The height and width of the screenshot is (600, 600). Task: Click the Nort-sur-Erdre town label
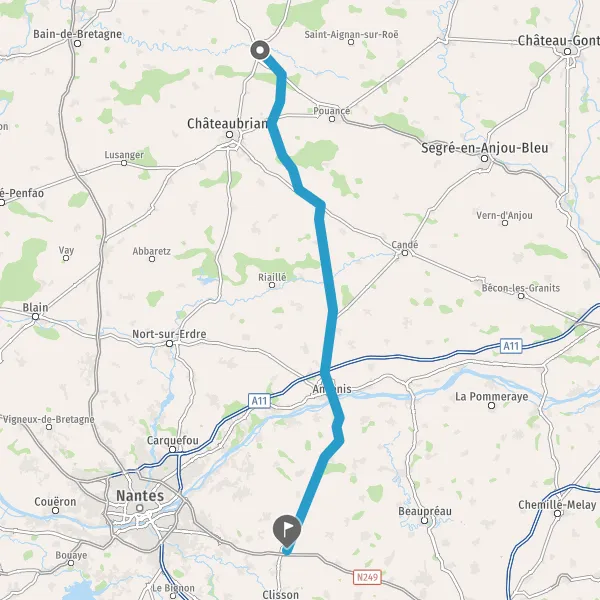[169, 334]
